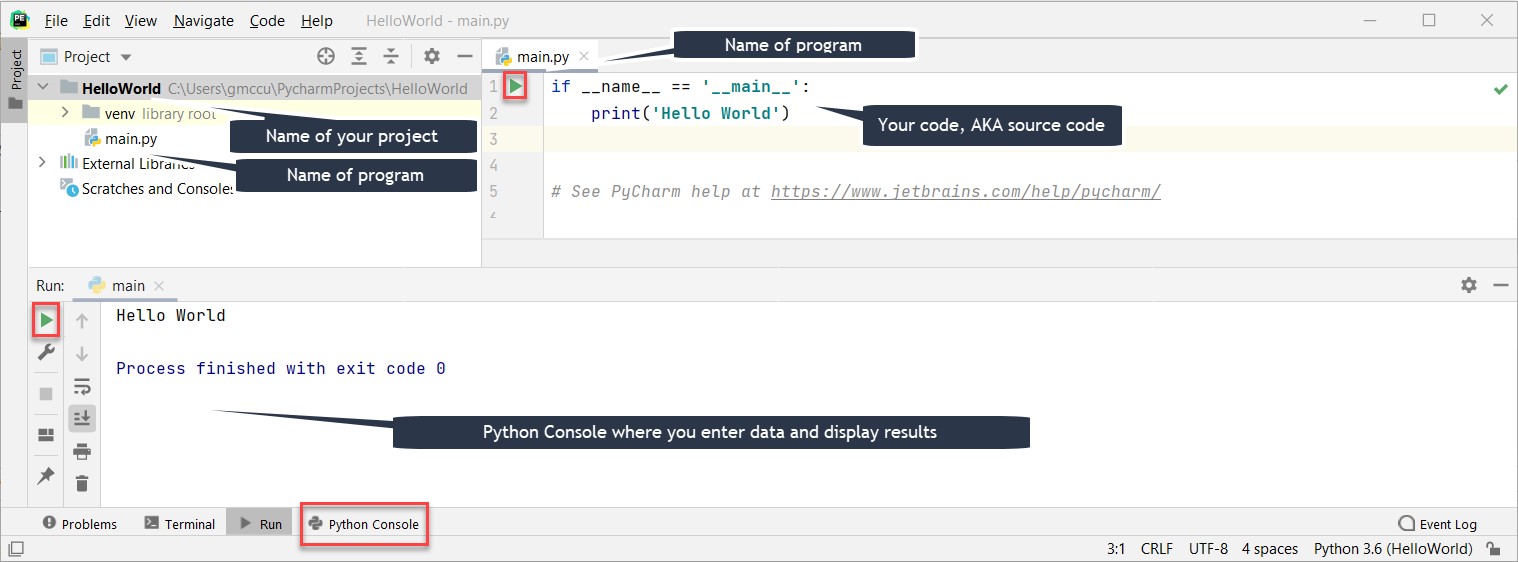The image size is (1518, 562).
Task: Click the Up the stack trace arrow
Action: tap(82, 321)
